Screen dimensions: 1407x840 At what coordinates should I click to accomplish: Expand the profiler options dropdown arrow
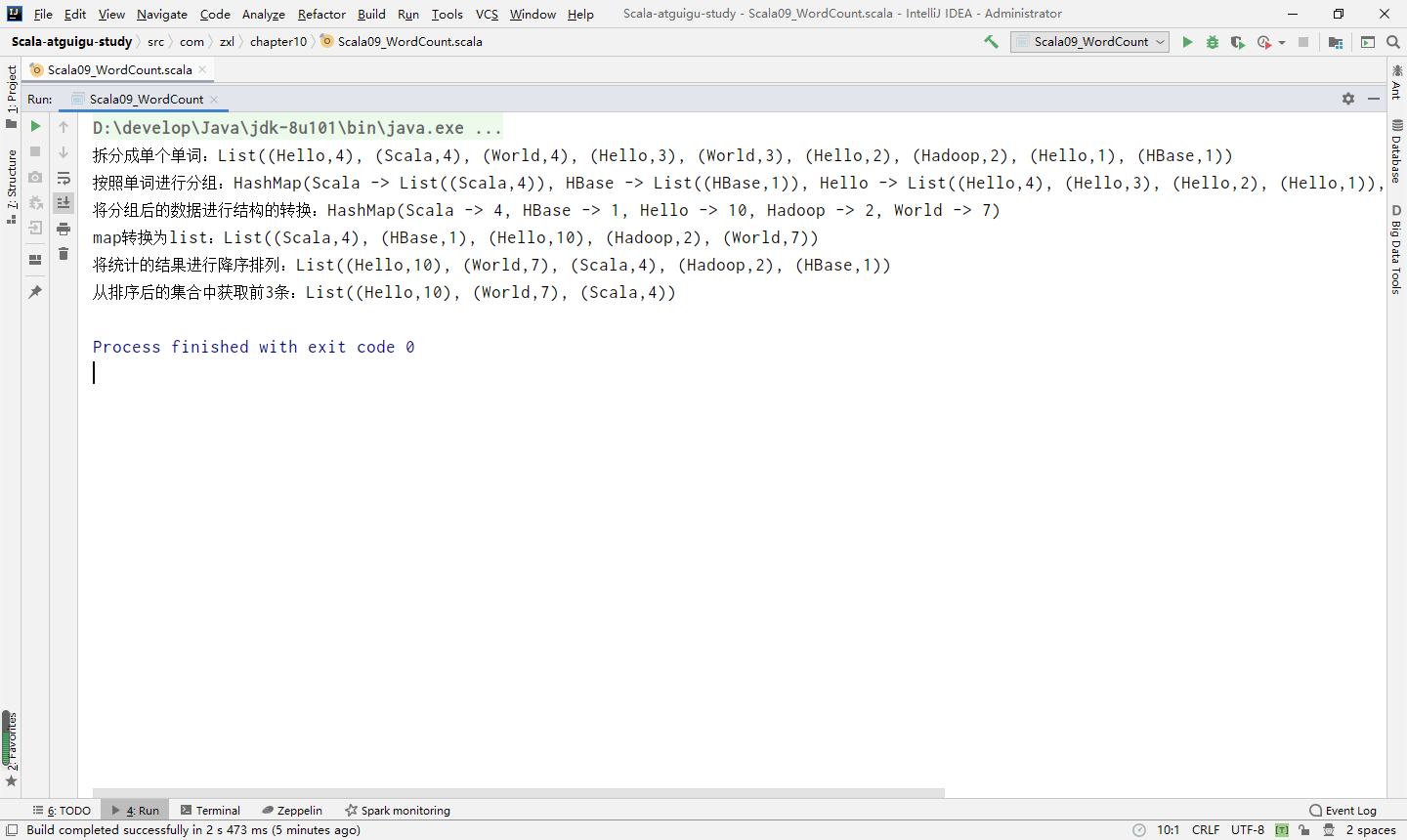(1281, 42)
